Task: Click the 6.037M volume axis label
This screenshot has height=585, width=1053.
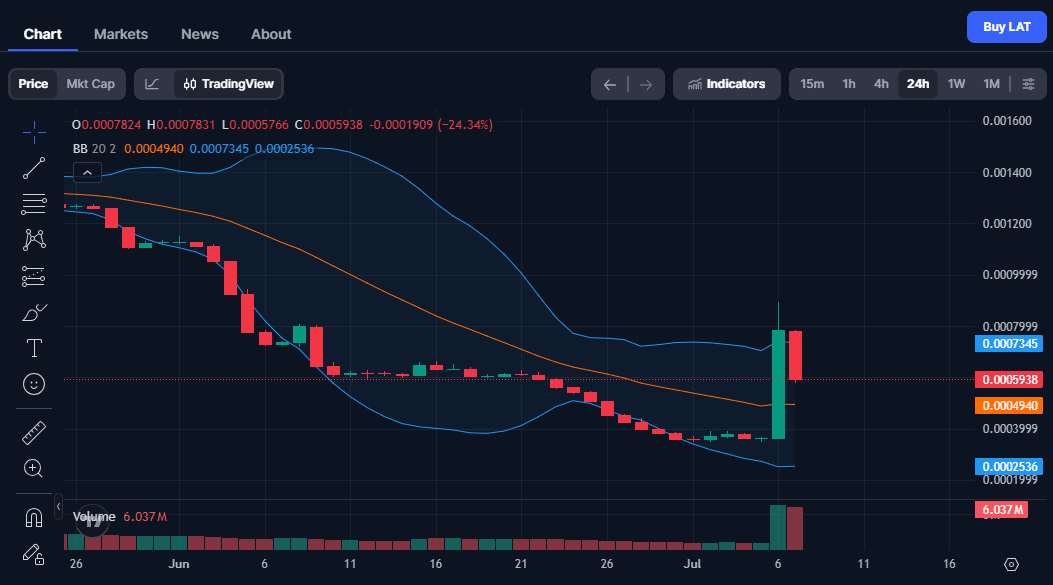Action: pos(1001,510)
